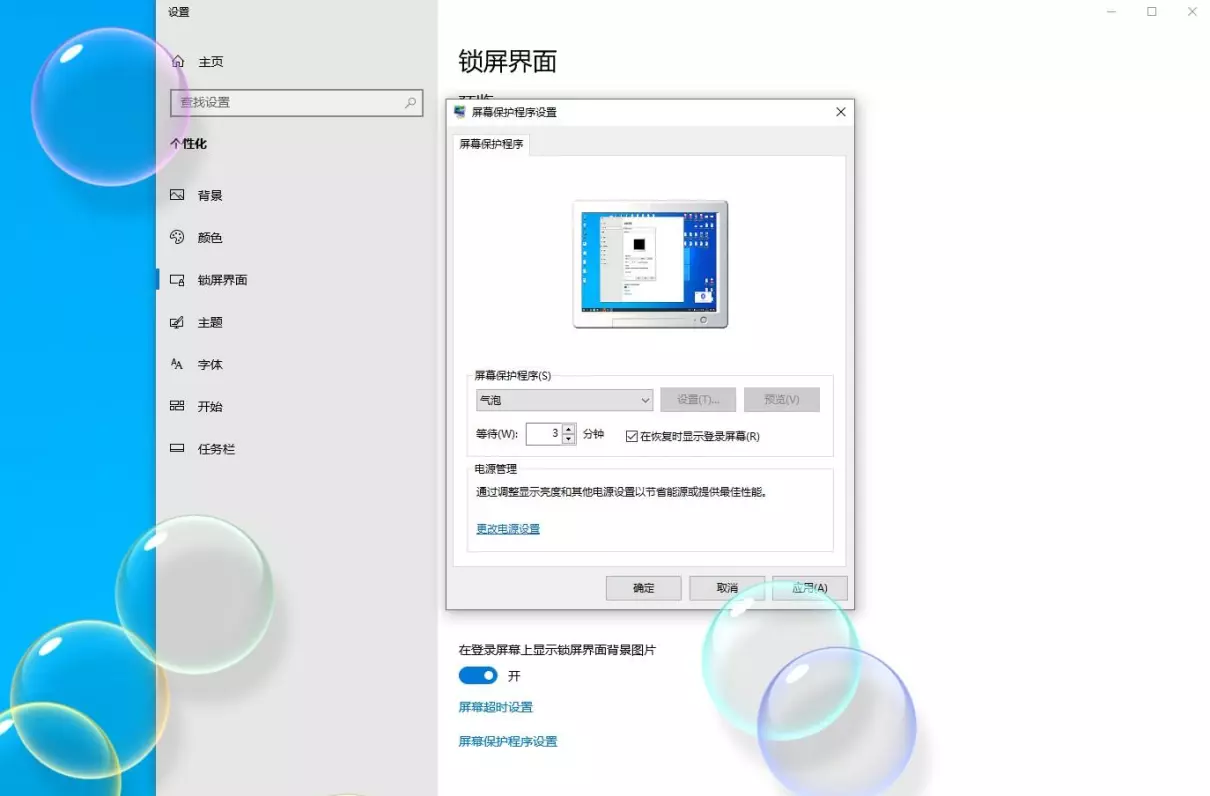Increase wait minutes with the up arrow

(x=569, y=429)
